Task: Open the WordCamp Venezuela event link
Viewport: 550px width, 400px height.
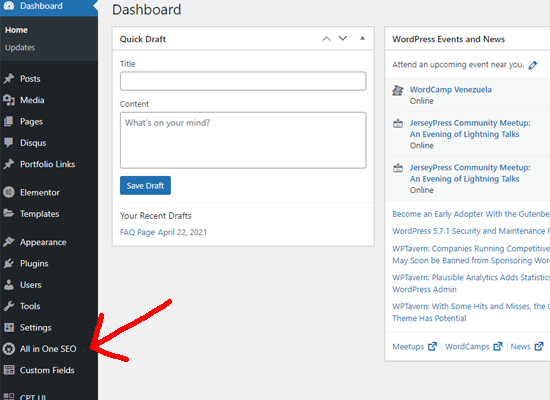Action: click(x=451, y=89)
